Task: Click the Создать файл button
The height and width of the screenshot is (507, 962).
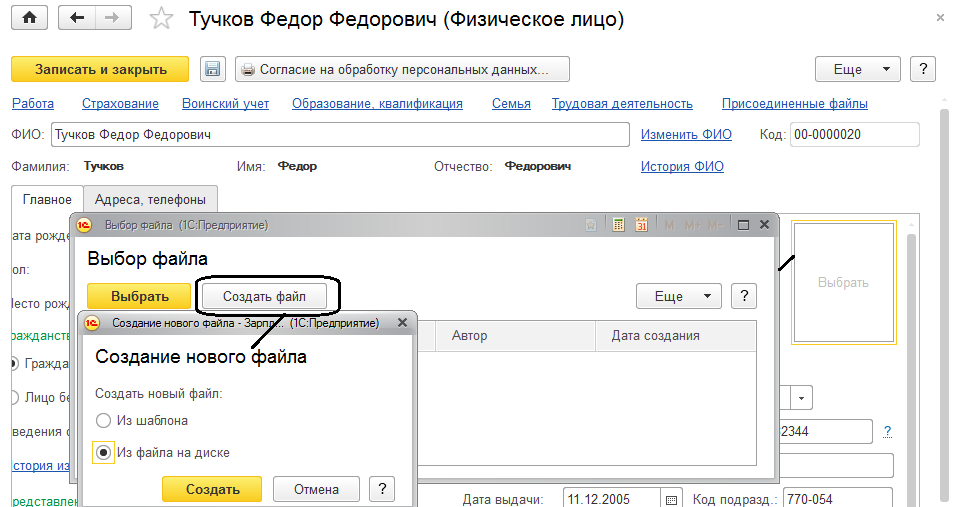Action: point(264,296)
